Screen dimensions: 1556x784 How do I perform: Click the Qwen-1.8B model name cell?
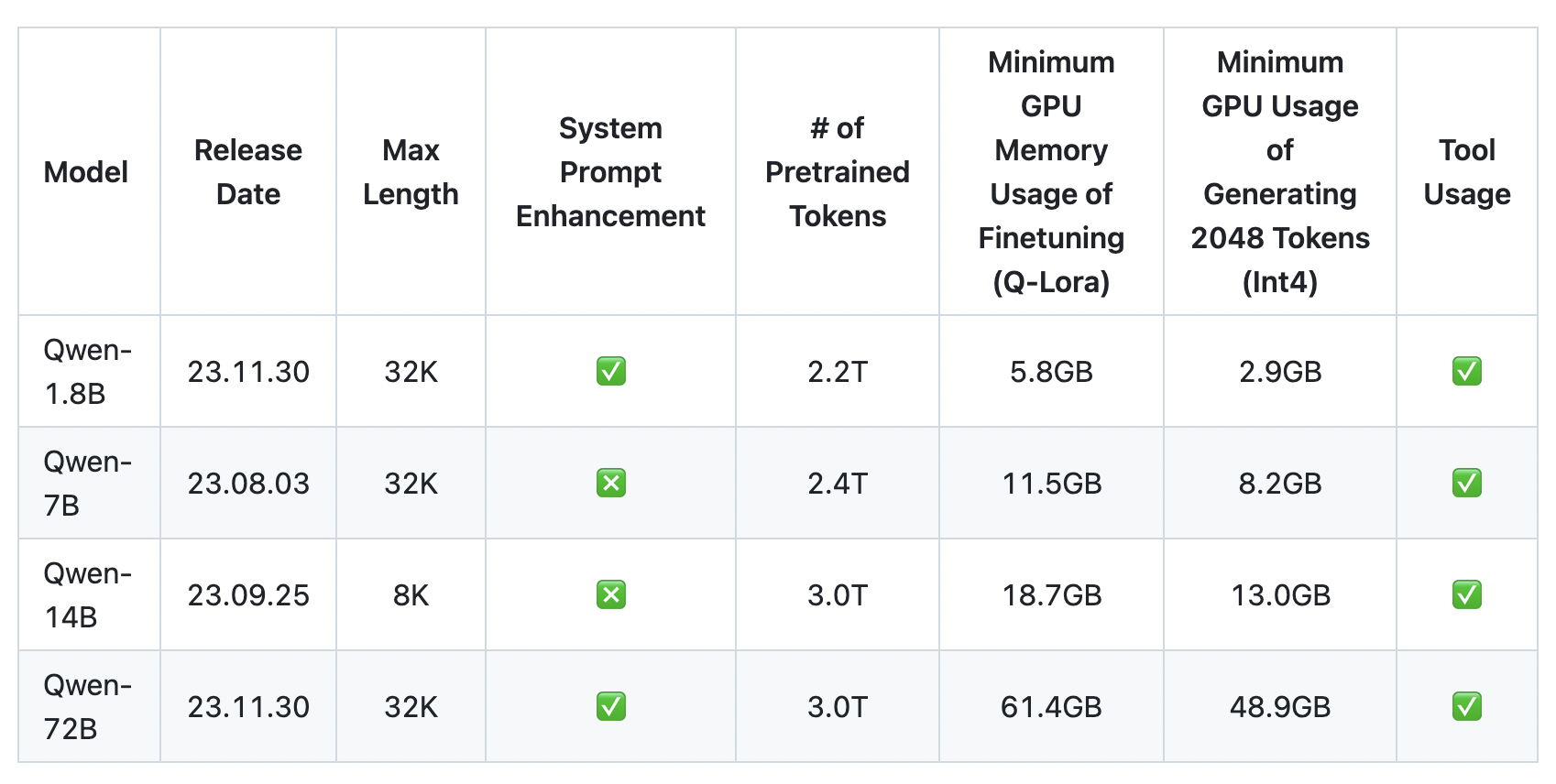pos(88,372)
